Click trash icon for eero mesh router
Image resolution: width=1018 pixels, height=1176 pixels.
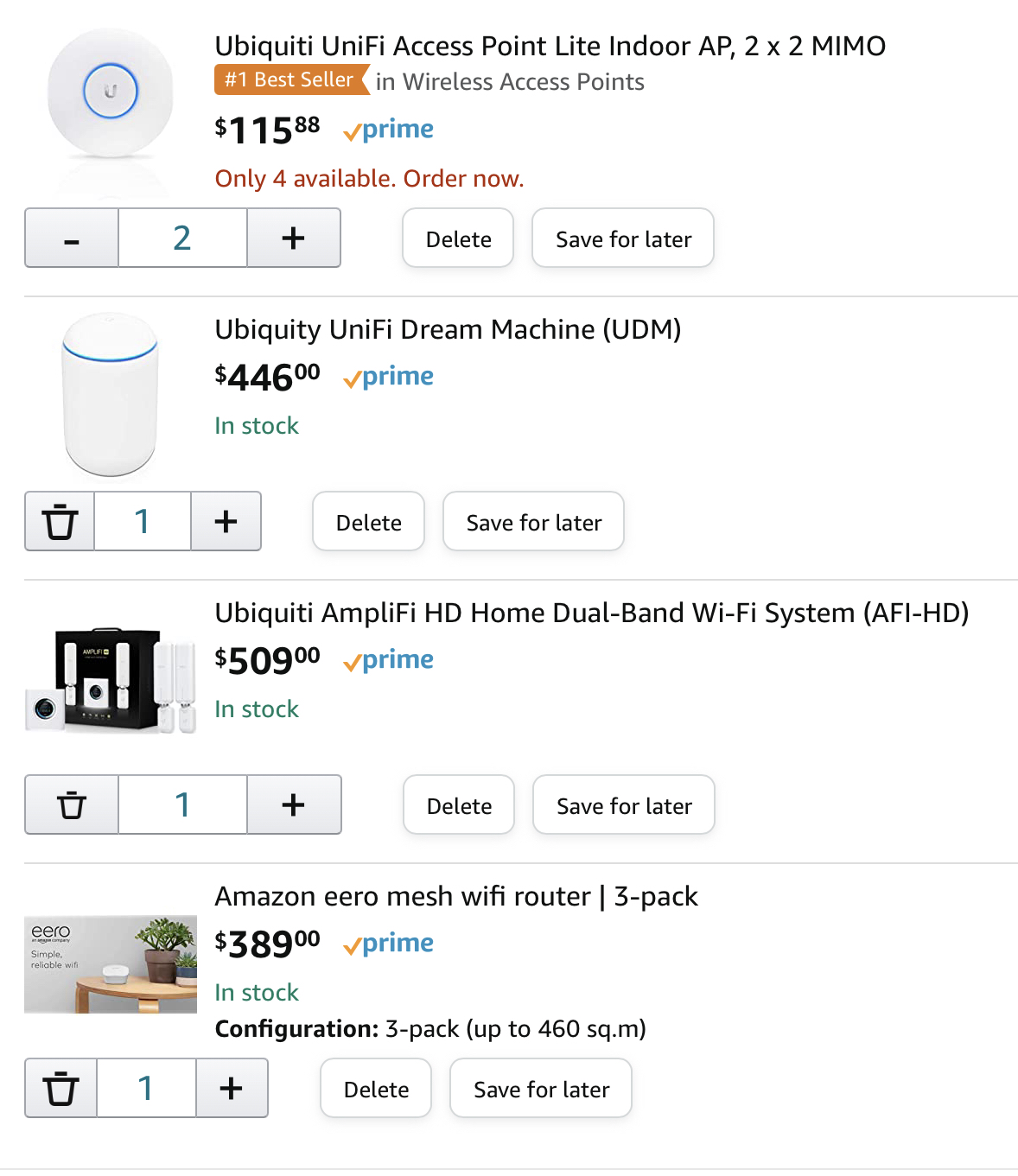coord(61,1089)
